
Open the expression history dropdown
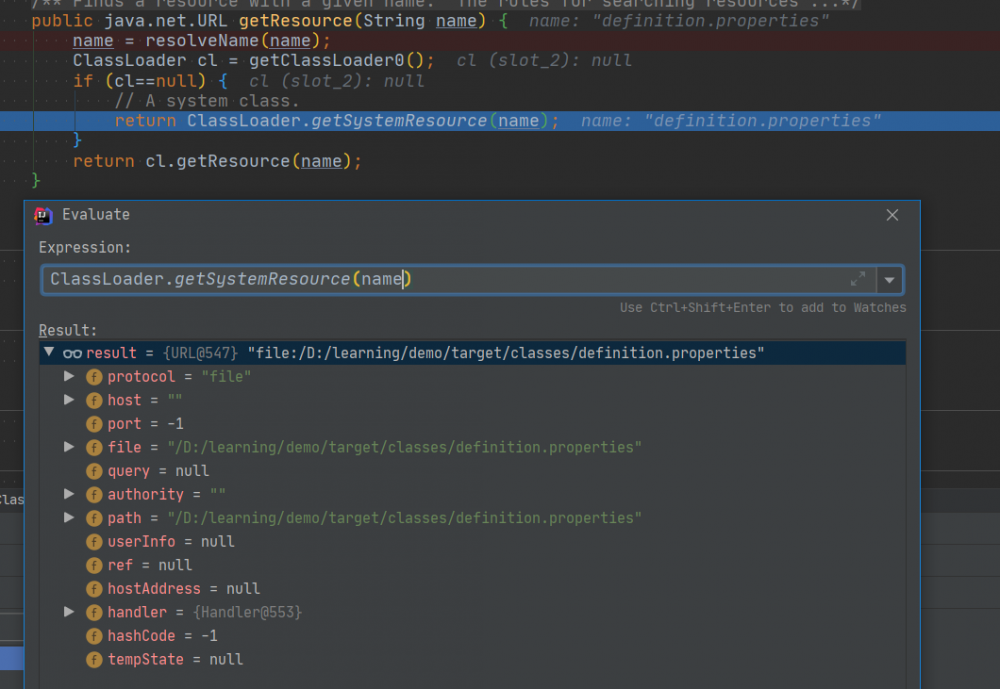[x=889, y=280]
